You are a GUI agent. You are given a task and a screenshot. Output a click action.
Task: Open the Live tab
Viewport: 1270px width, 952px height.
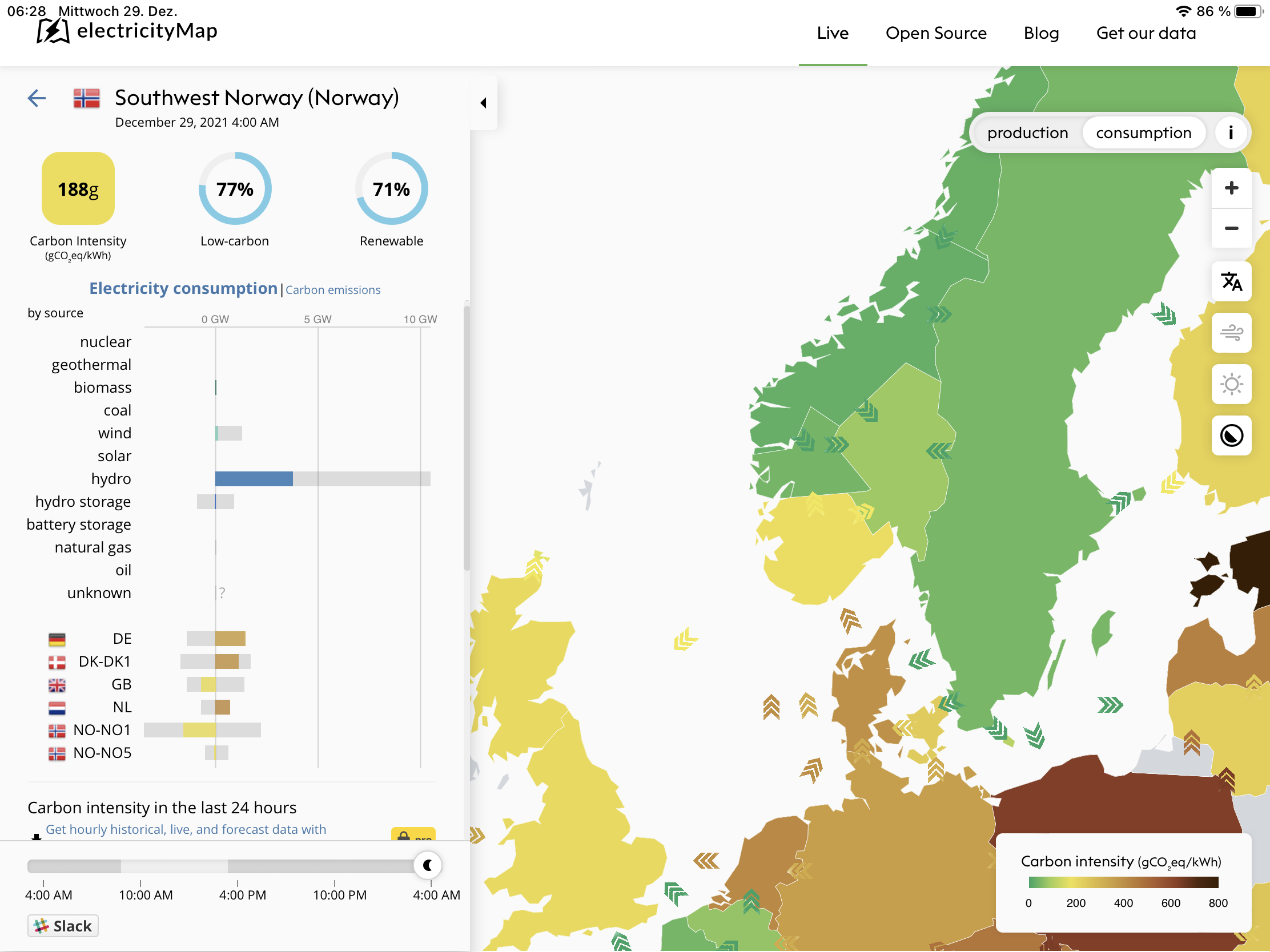coord(833,33)
